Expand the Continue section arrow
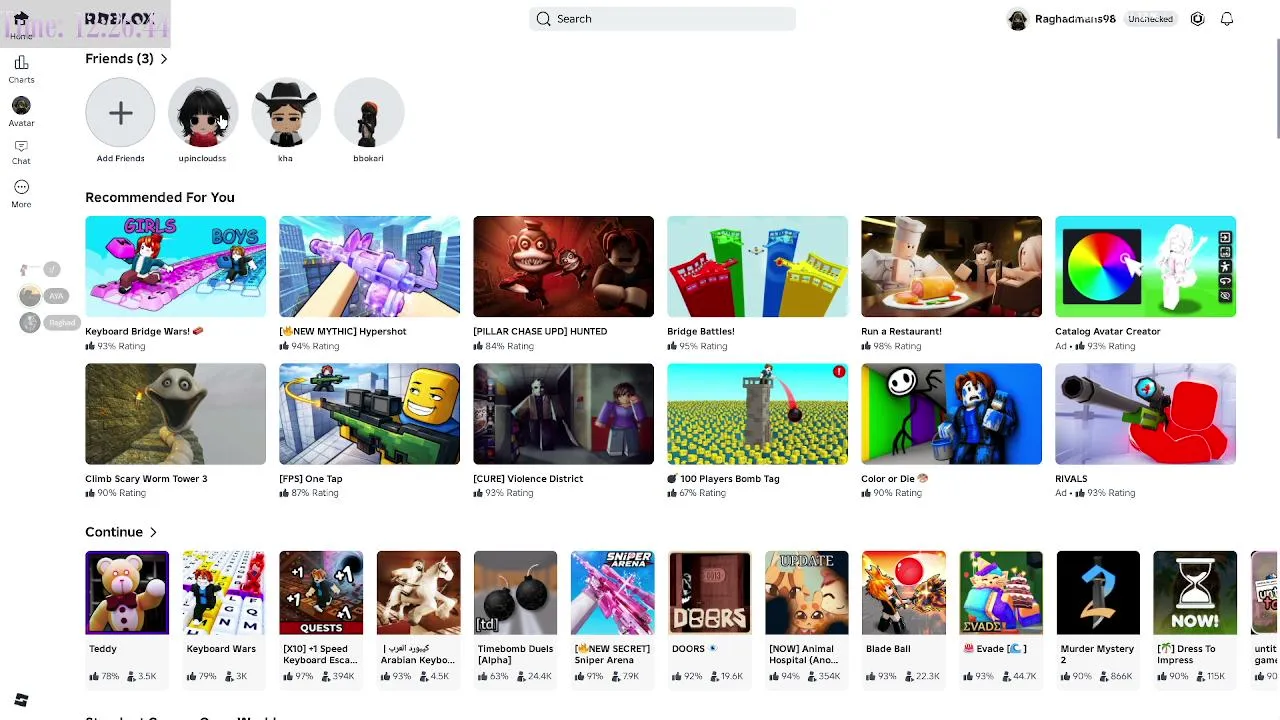 (153, 532)
